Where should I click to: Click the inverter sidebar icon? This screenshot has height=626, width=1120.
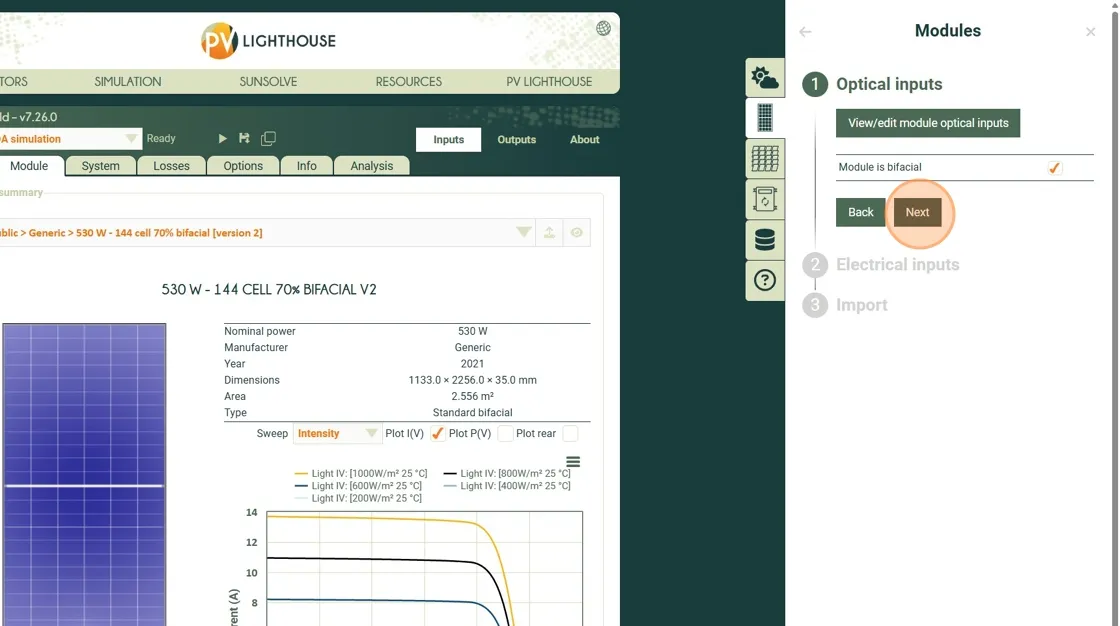765,199
